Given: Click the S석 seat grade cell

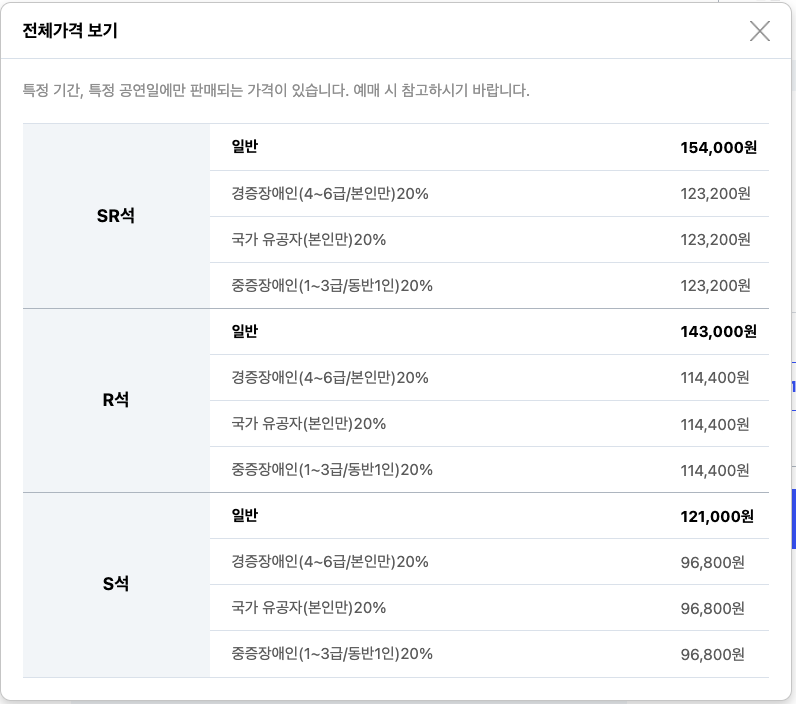Looking at the screenshot, I should click(x=116, y=584).
